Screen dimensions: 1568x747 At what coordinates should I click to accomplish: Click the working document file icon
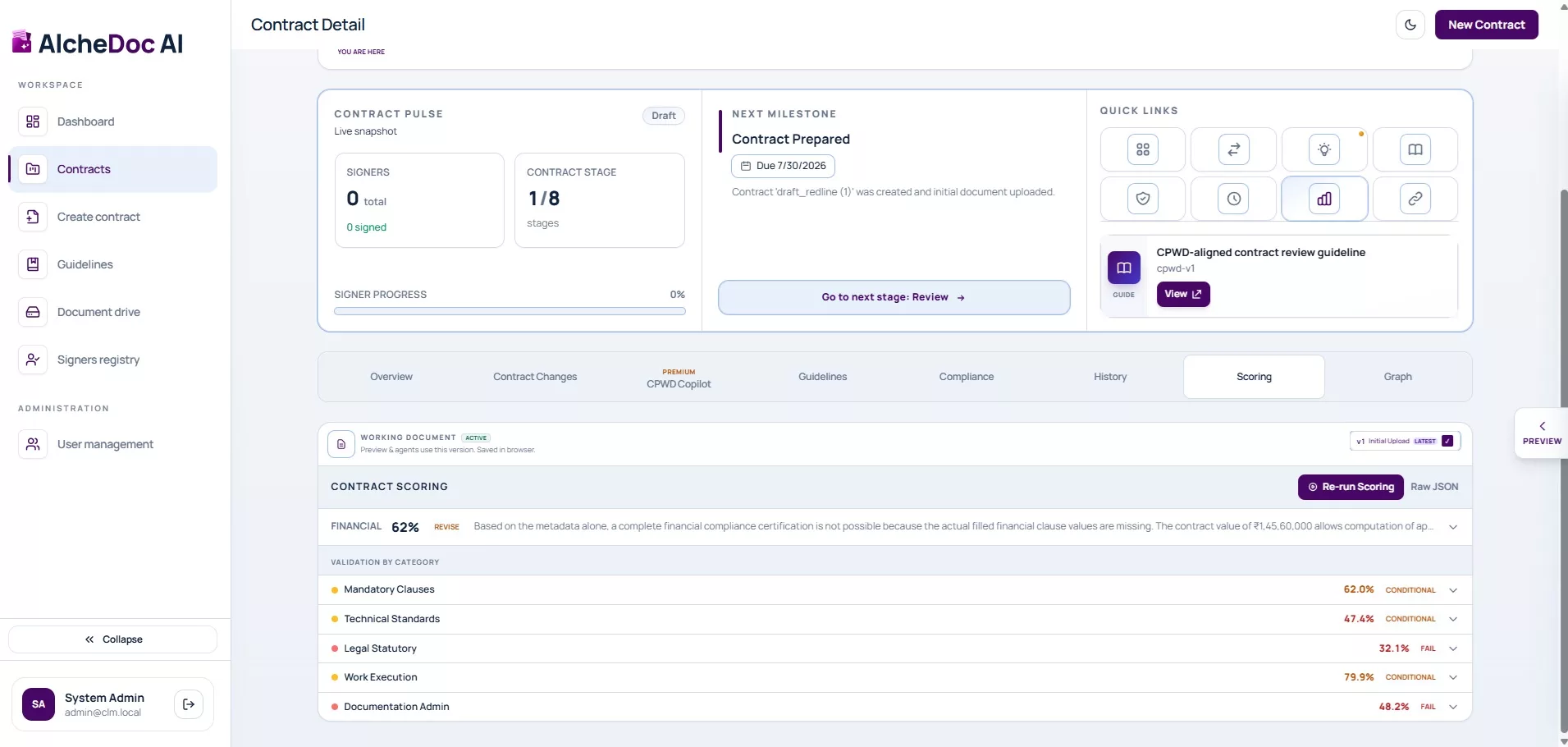click(x=341, y=444)
